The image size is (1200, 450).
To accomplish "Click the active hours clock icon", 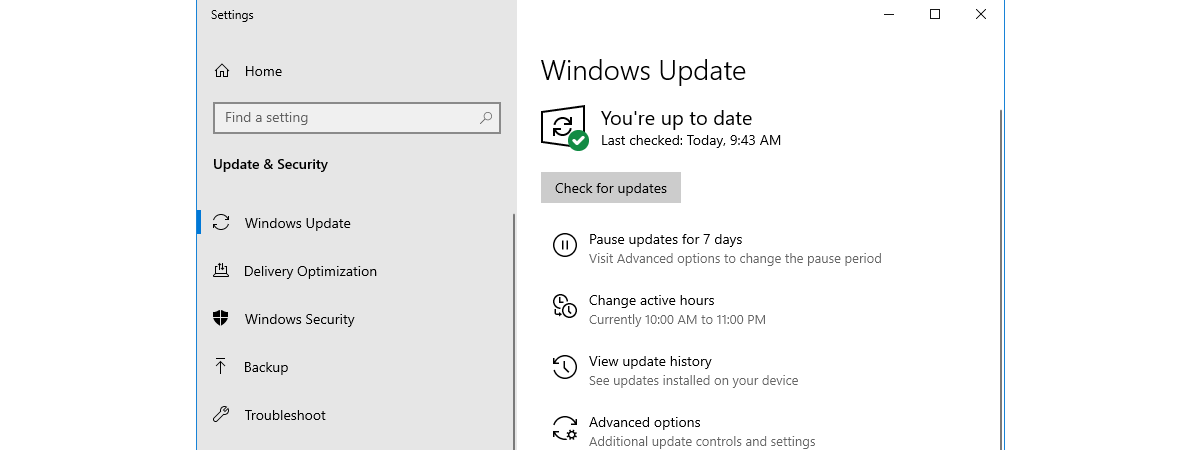I will point(564,307).
